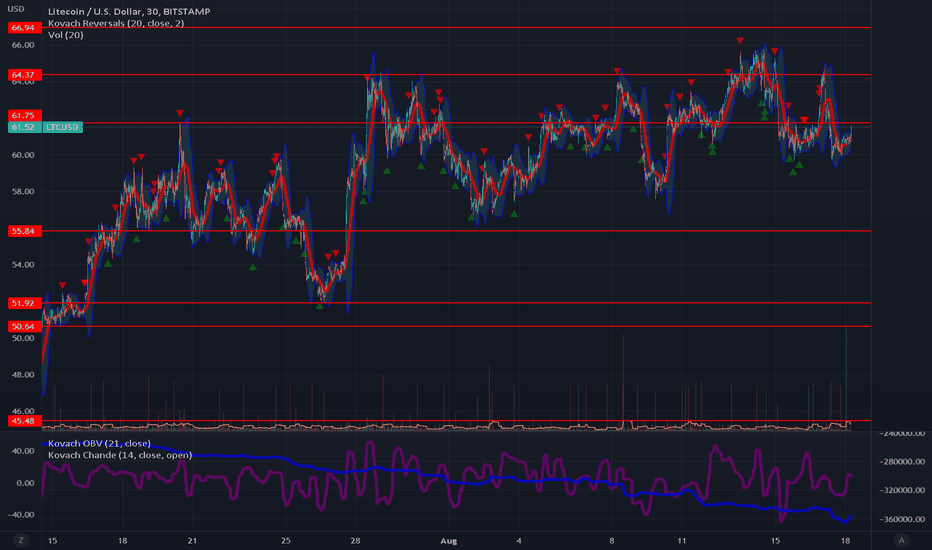
Task: Click the 66.94 horizontal line price label
Action: click(24, 27)
